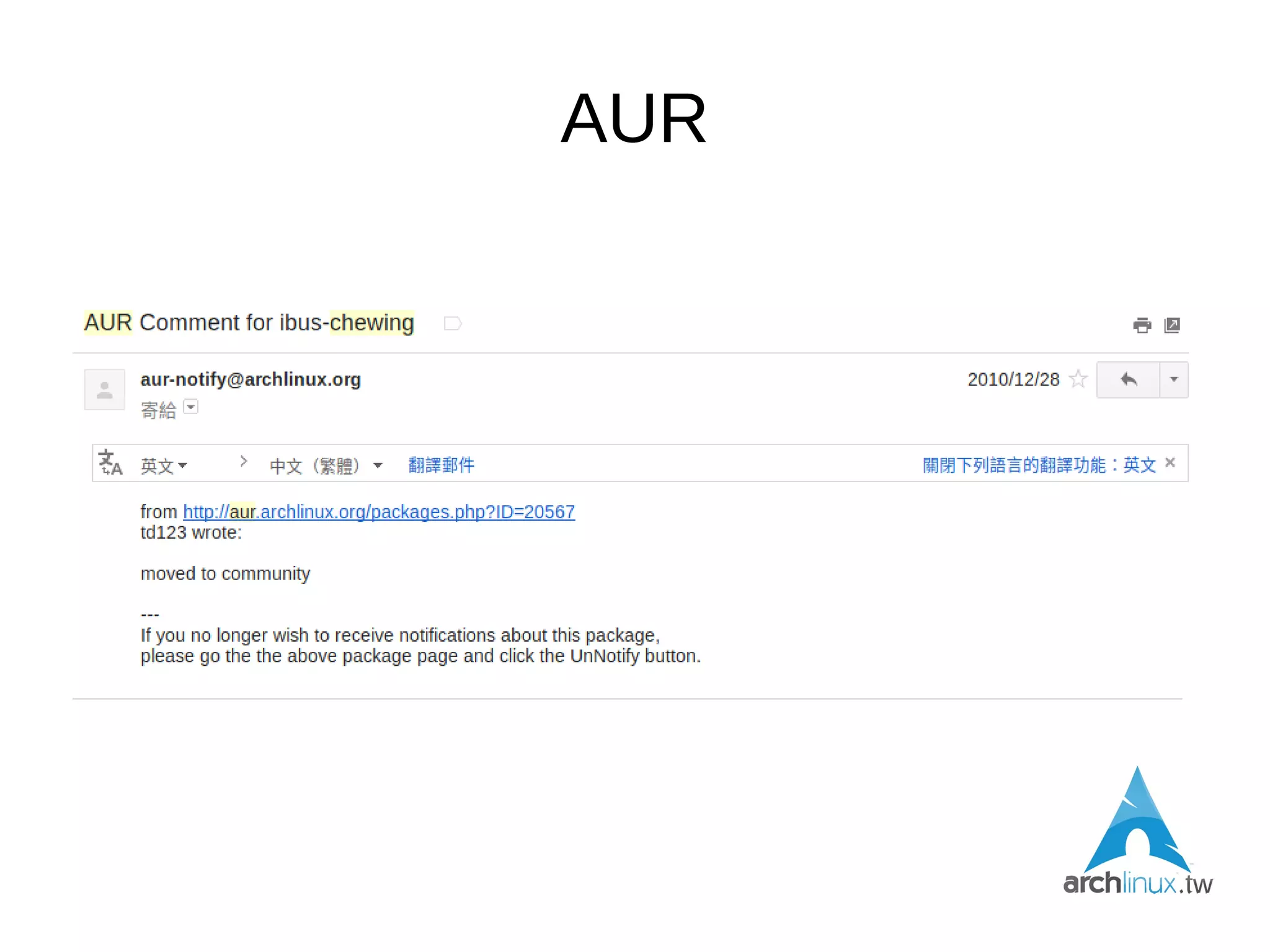1270x952 pixels.
Task: Click the translate icon in translation bar
Action: pos(110,463)
